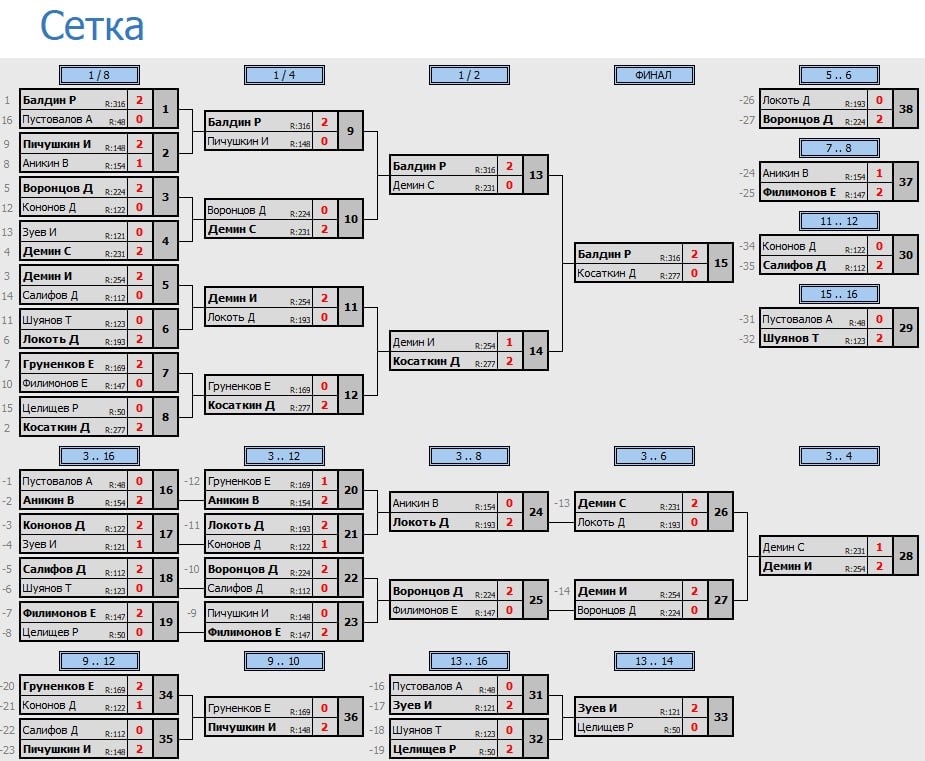Select the 5 .. 6 placement header
The height and width of the screenshot is (761, 925).
coord(839,75)
